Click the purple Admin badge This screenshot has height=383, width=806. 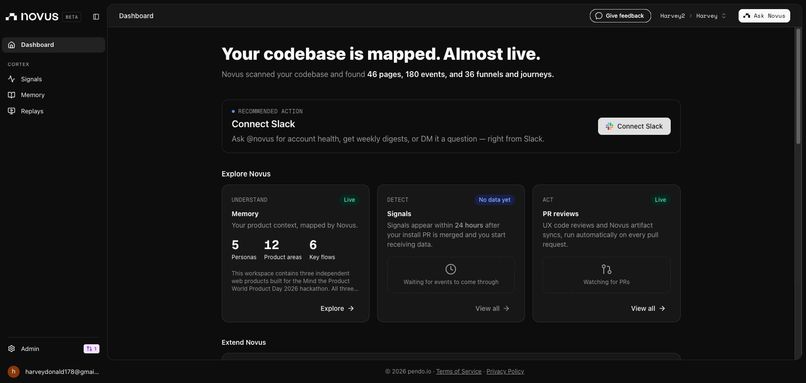(91, 349)
